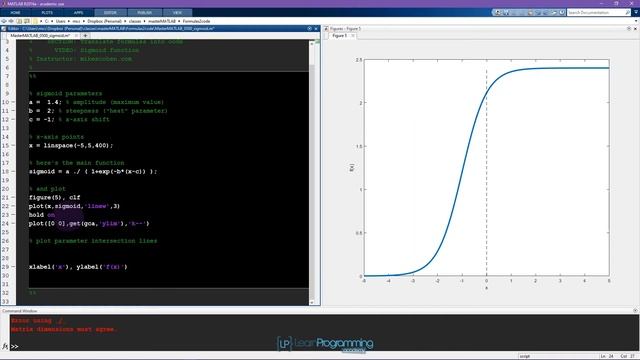Click the code analyzer status indicator
This screenshot has width=640, height=360.
click(317, 42)
